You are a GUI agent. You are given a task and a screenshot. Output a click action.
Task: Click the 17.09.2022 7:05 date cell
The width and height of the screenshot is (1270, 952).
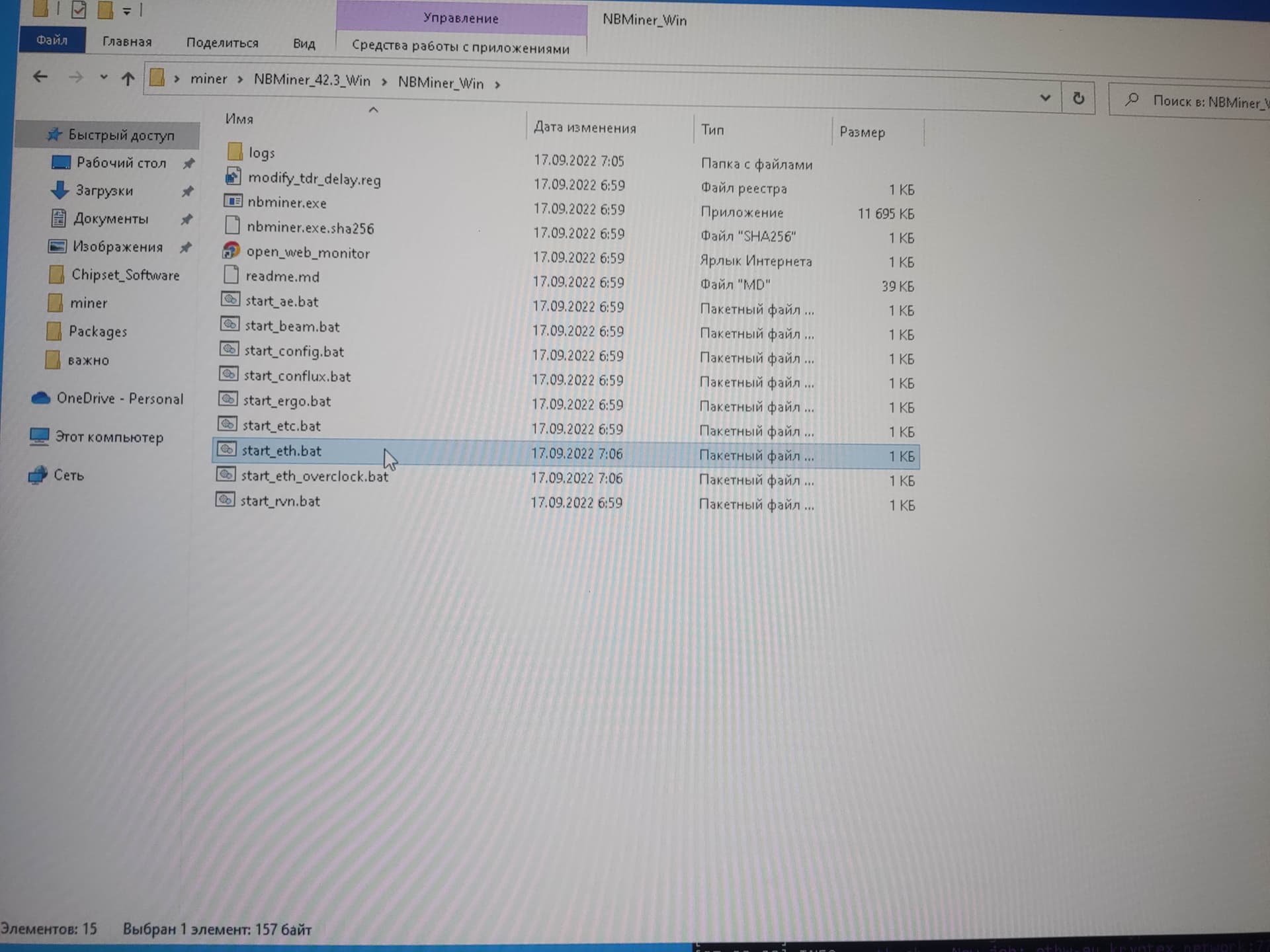coord(579,161)
